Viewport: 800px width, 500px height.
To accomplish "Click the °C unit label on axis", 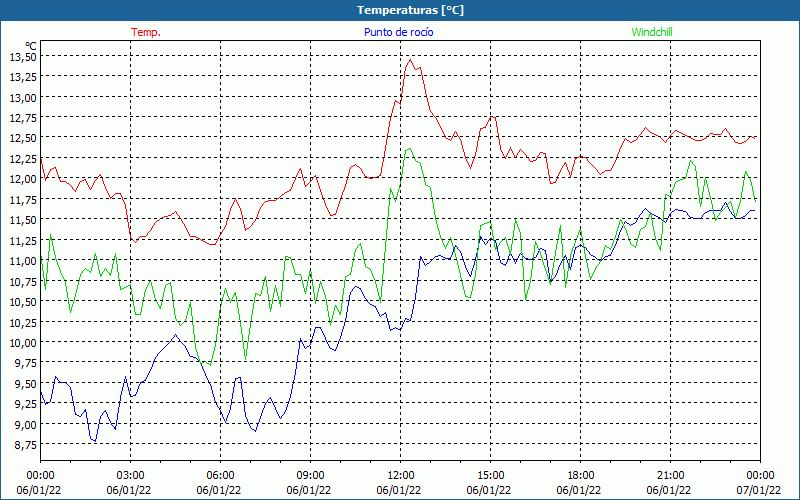I will (x=31, y=46).
